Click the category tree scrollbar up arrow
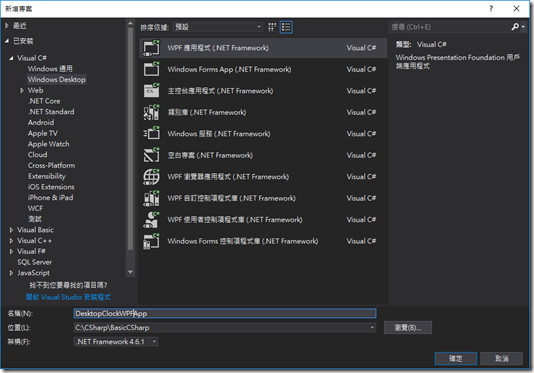Viewport: 534px width, 373px height. click(x=130, y=24)
